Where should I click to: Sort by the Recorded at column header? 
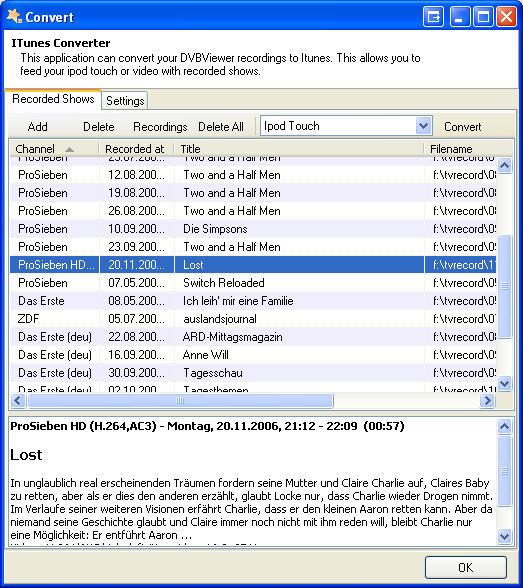click(136, 149)
